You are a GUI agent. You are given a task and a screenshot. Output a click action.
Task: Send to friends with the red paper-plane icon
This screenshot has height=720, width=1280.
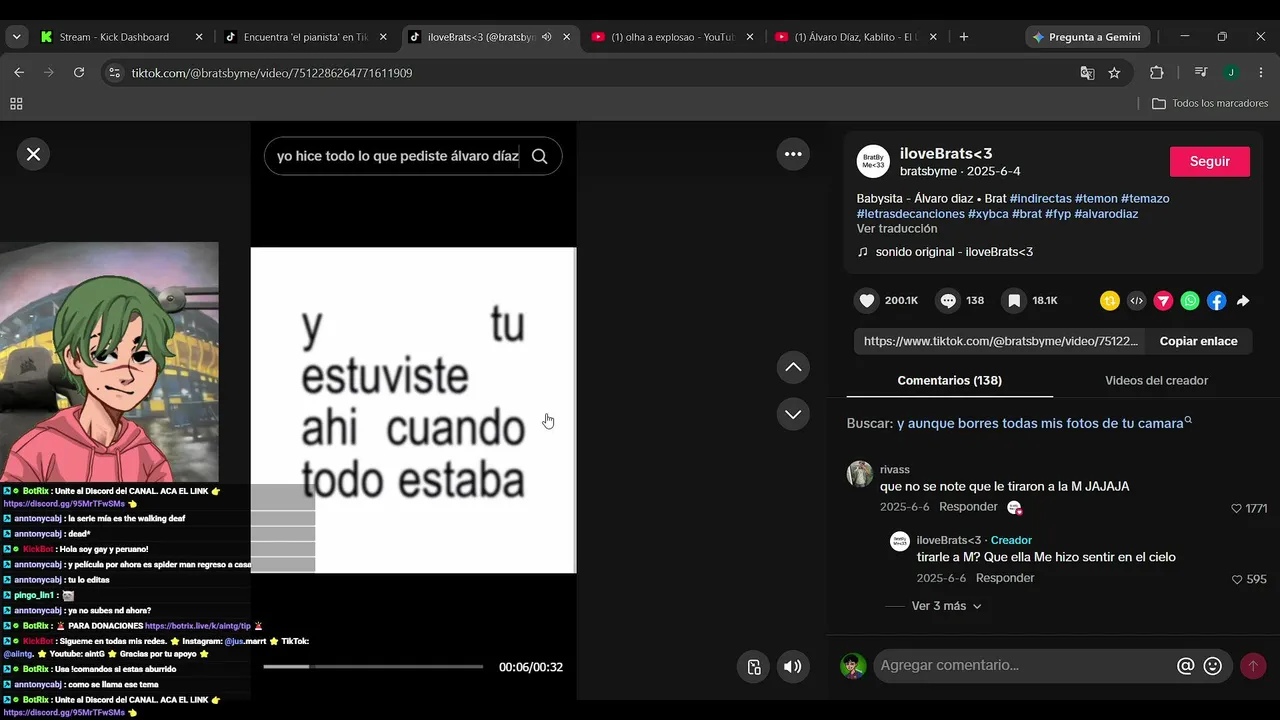pyautogui.click(x=1163, y=301)
